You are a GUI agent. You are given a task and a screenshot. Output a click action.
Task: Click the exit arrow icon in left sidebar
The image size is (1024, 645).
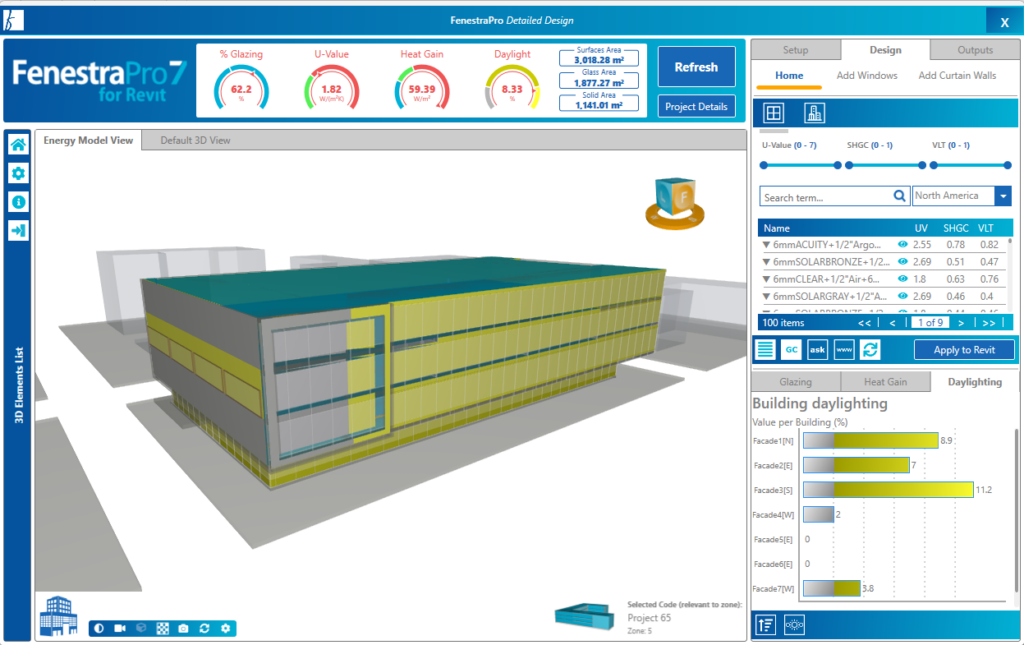(18, 230)
